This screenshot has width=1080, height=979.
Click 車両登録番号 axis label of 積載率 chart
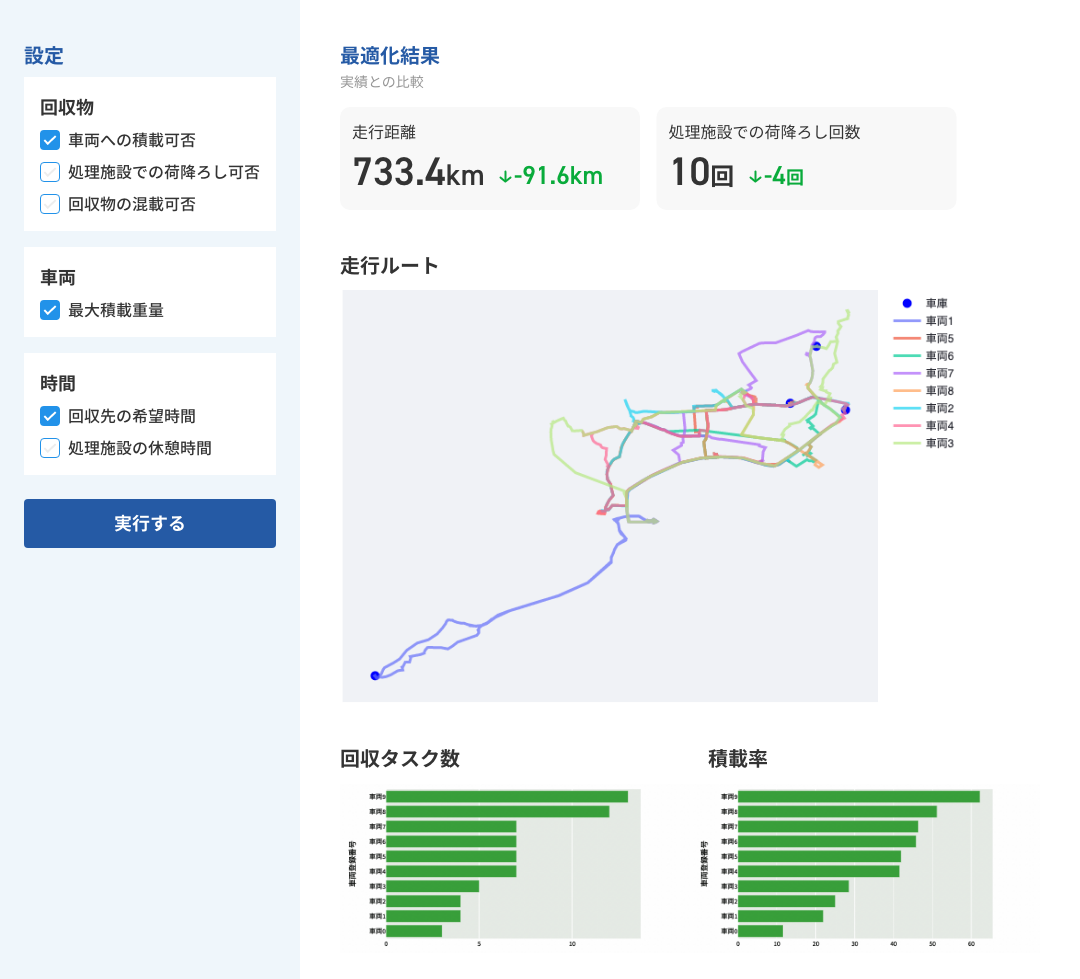[704, 864]
